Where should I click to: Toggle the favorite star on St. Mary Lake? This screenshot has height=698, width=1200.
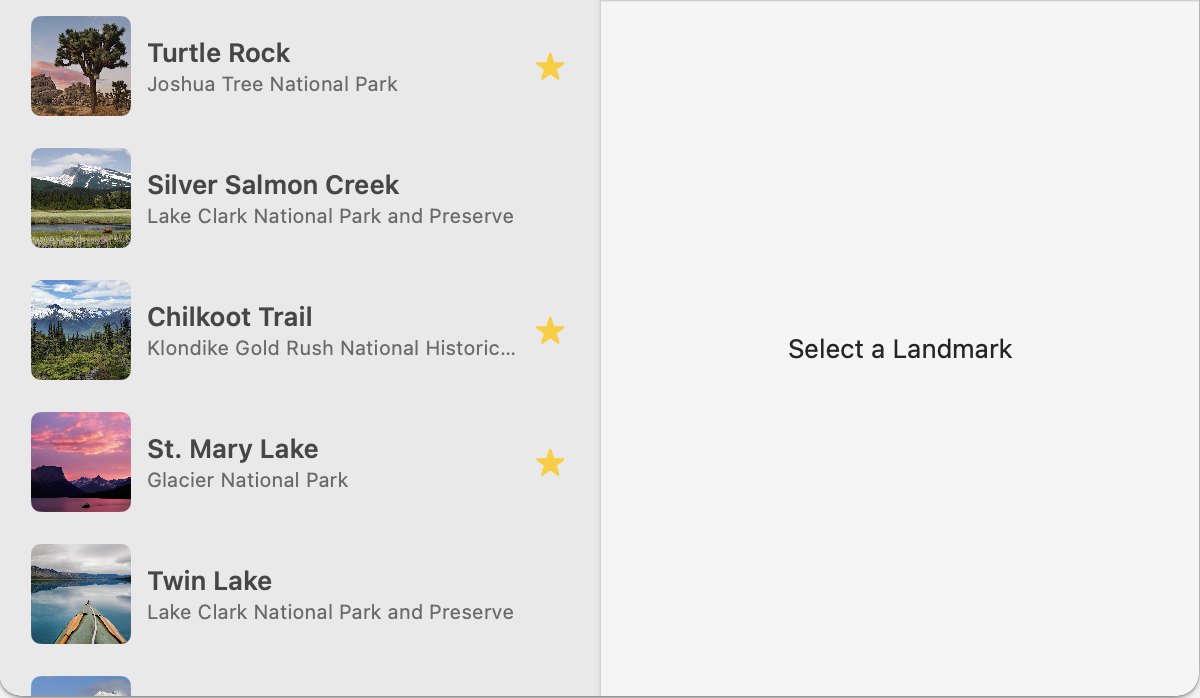point(550,462)
